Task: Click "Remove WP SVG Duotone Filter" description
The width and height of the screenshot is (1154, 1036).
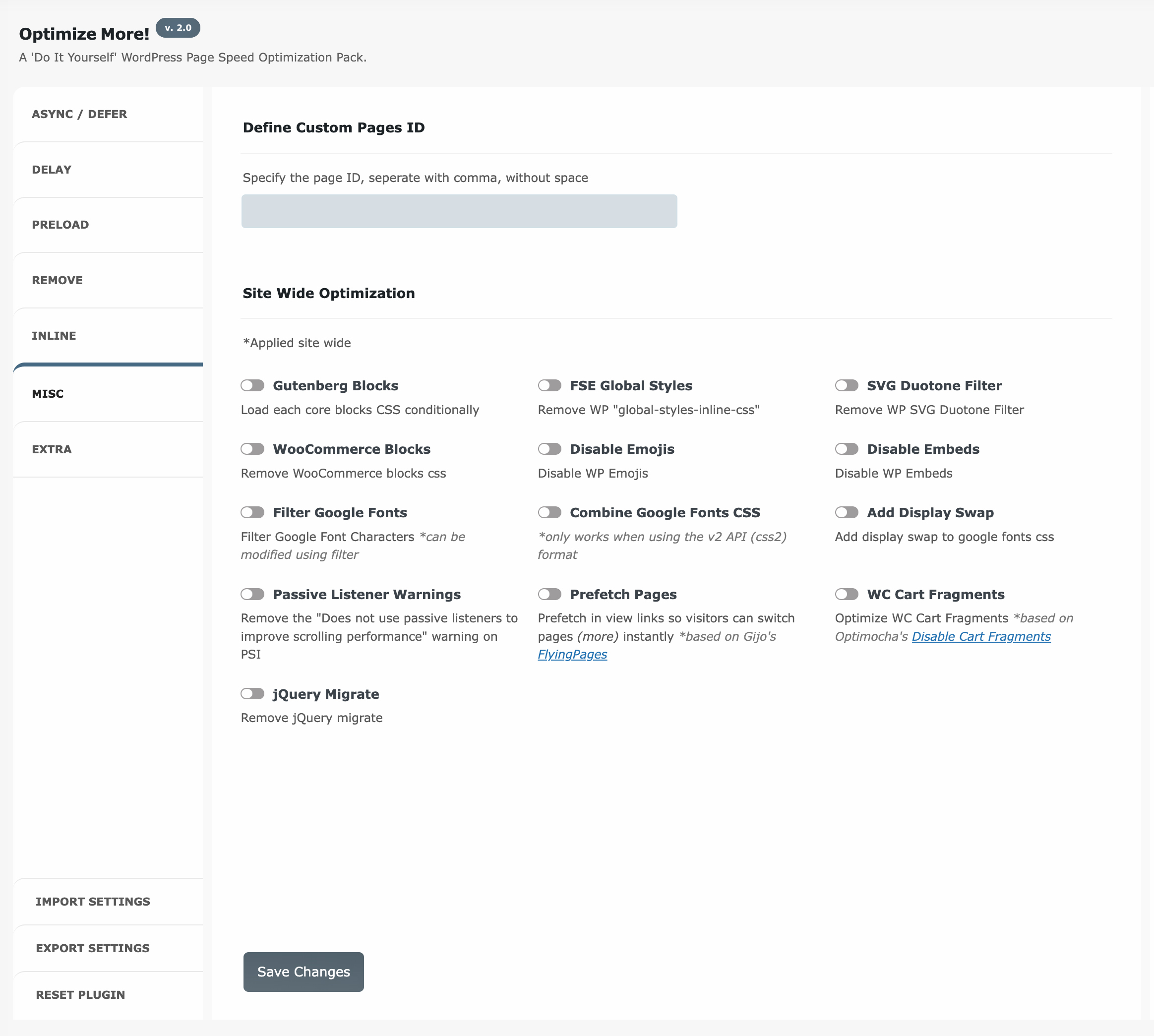Action: tap(929, 410)
